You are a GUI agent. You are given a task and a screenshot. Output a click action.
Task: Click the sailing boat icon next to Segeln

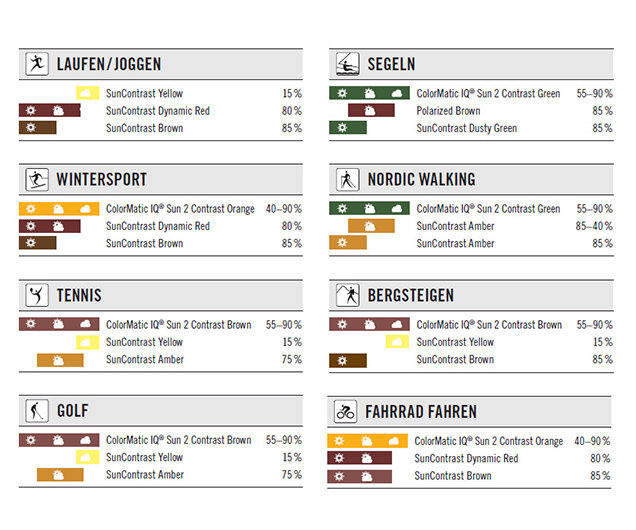(x=348, y=64)
